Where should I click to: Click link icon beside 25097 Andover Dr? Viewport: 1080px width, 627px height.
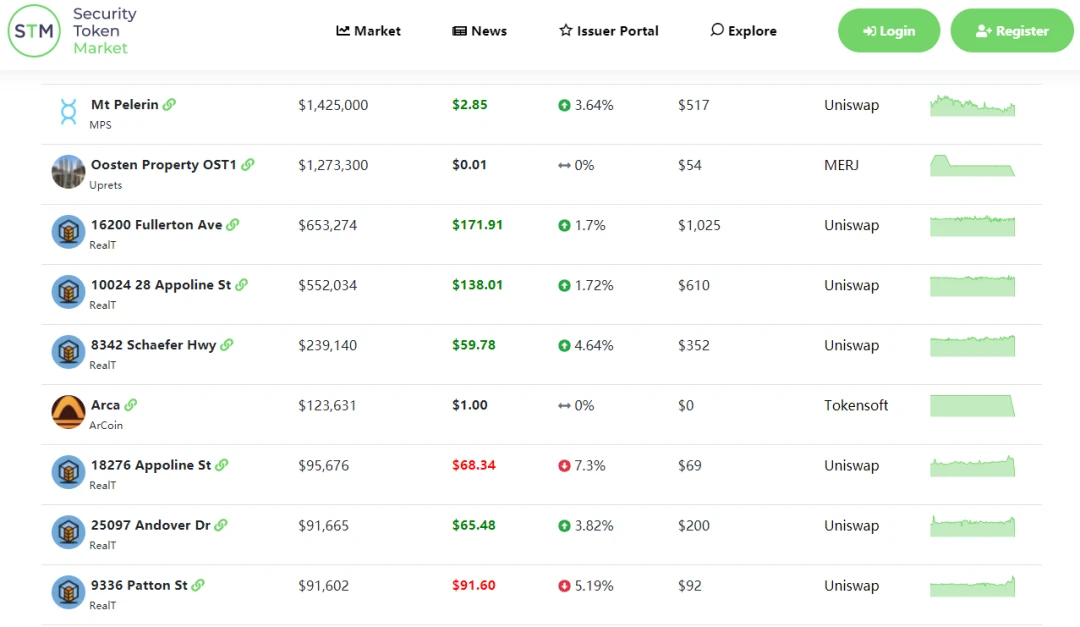(x=221, y=525)
